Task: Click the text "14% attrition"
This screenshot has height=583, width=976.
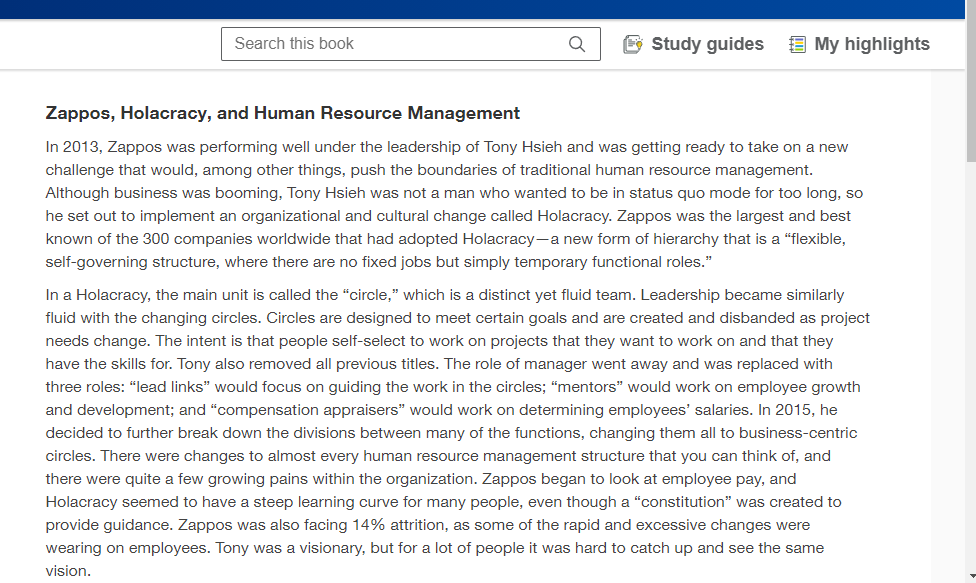Action: (400, 525)
